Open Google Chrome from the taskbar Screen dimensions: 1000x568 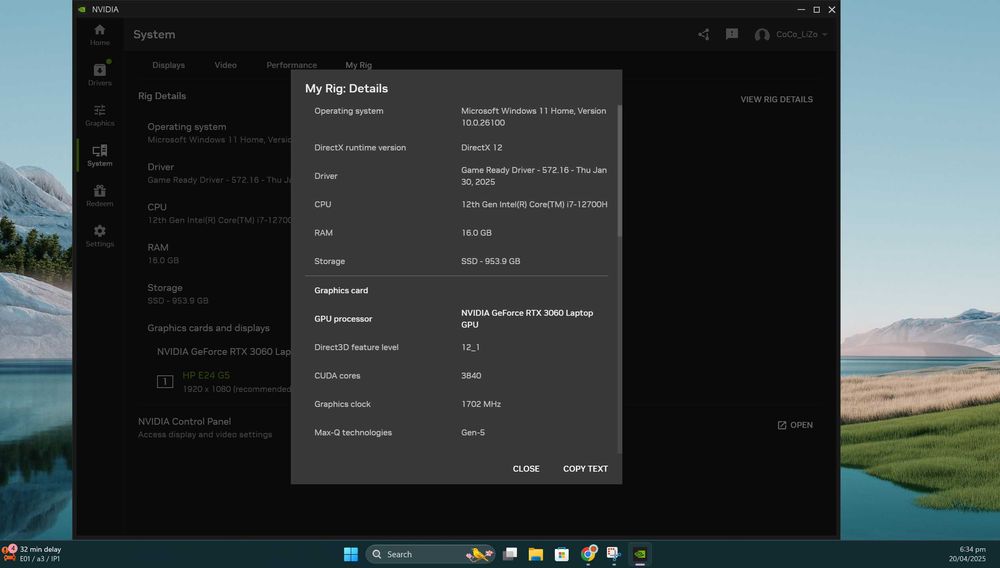[588, 553]
